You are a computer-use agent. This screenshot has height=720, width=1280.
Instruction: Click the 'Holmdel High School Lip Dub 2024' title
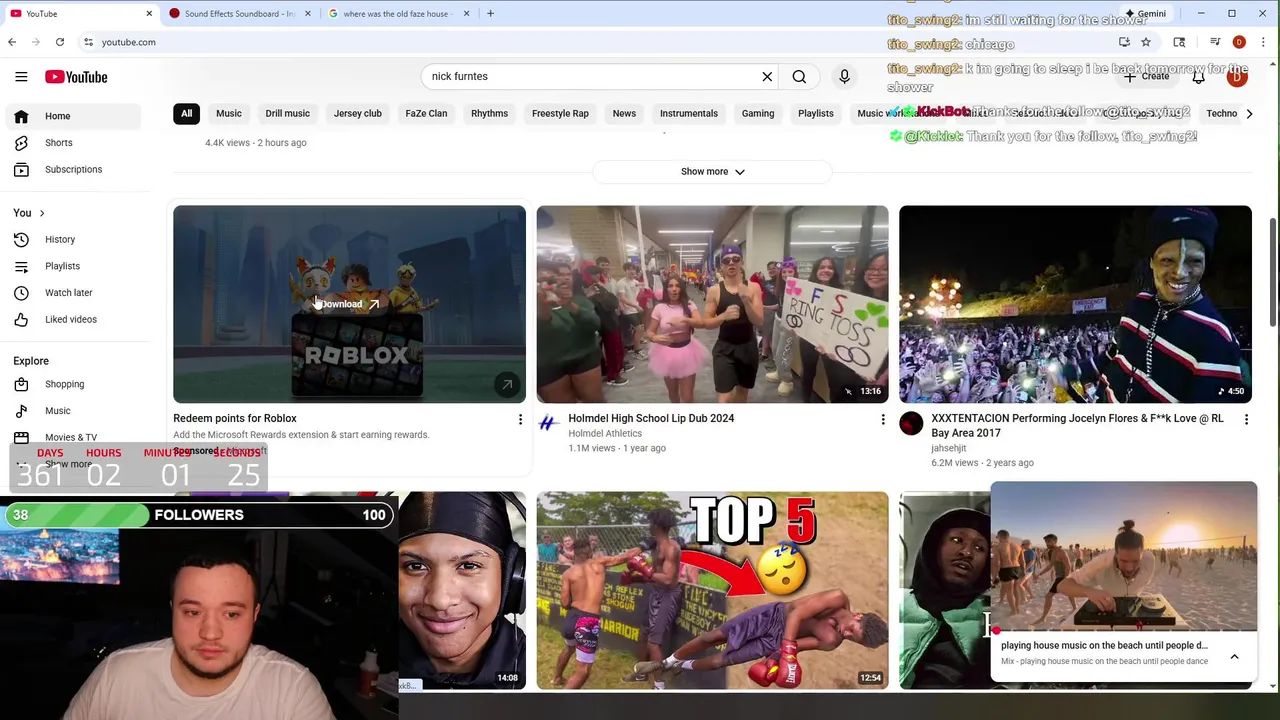(x=651, y=419)
